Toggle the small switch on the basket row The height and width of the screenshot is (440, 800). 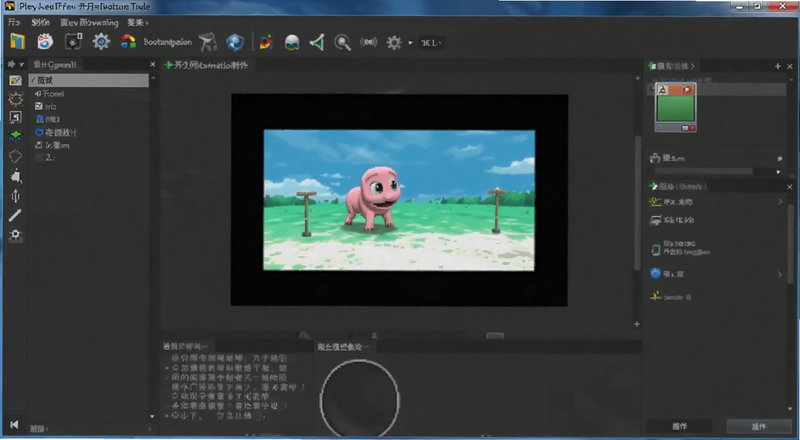coord(780,159)
